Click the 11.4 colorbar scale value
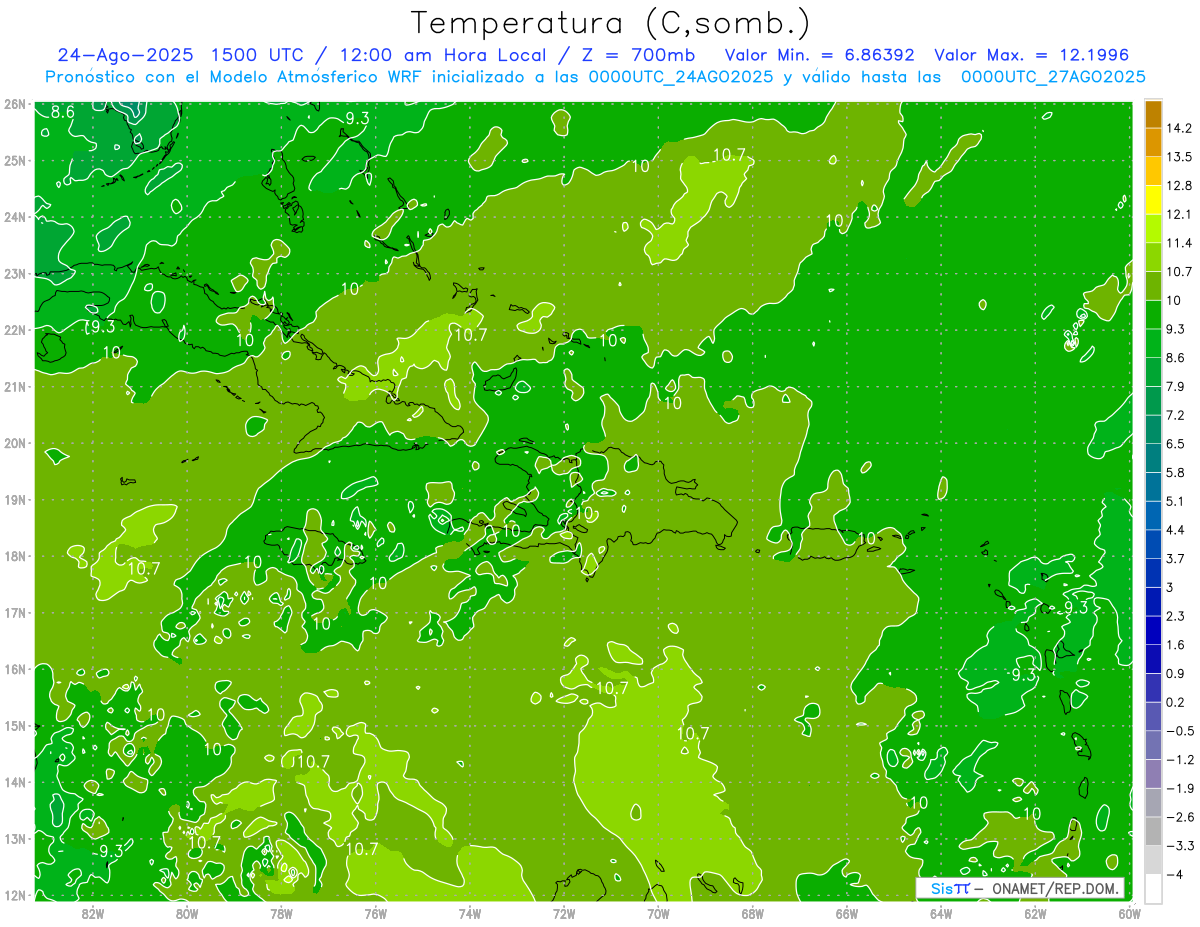Viewport: 1200px width, 927px height. point(1179,243)
